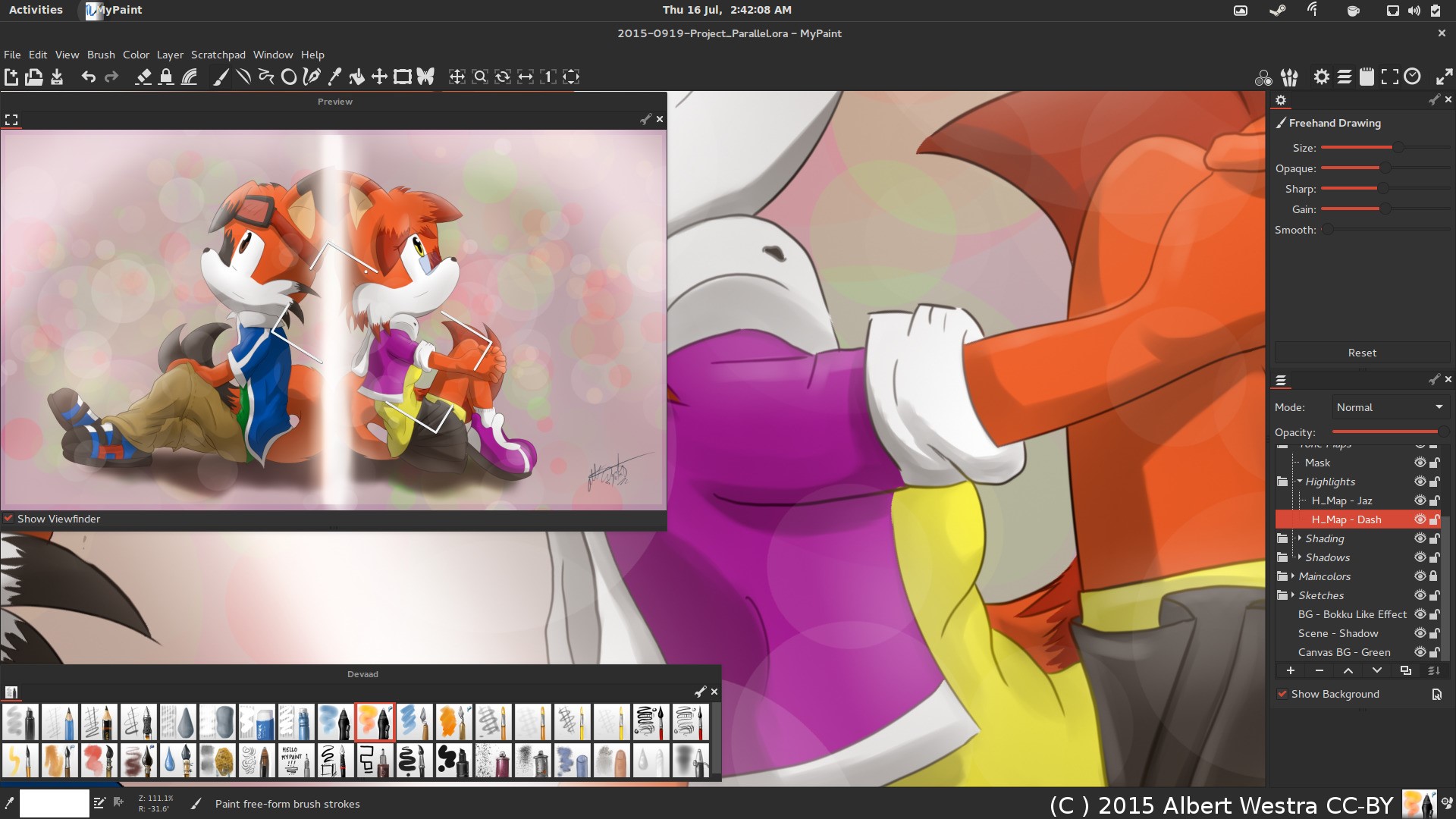This screenshot has width=1456, height=819.
Task: Open the layer Mode dropdown
Action: tap(1390, 407)
